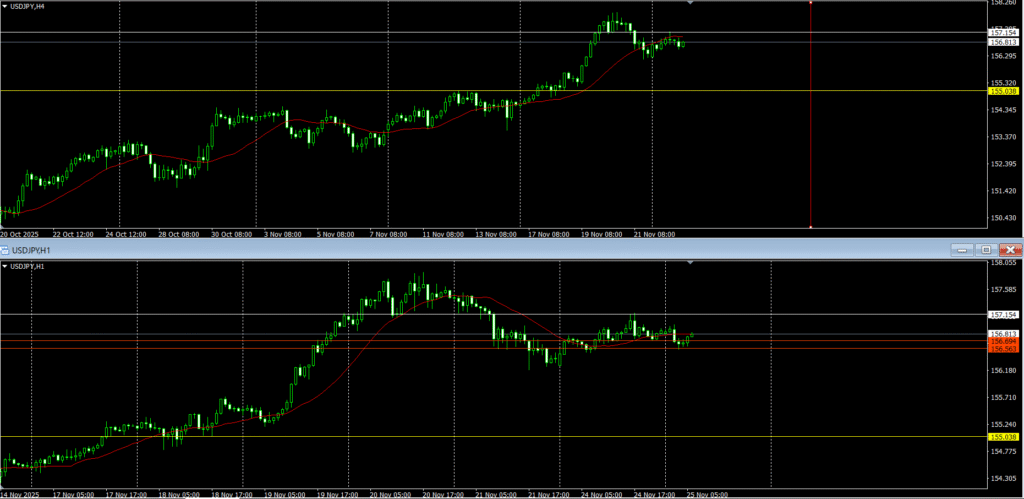Click the USDJPY,H1 window title bar icon
The height and width of the screenshot is (499, 1024).
pyautogui.click(x=4, y=249)
